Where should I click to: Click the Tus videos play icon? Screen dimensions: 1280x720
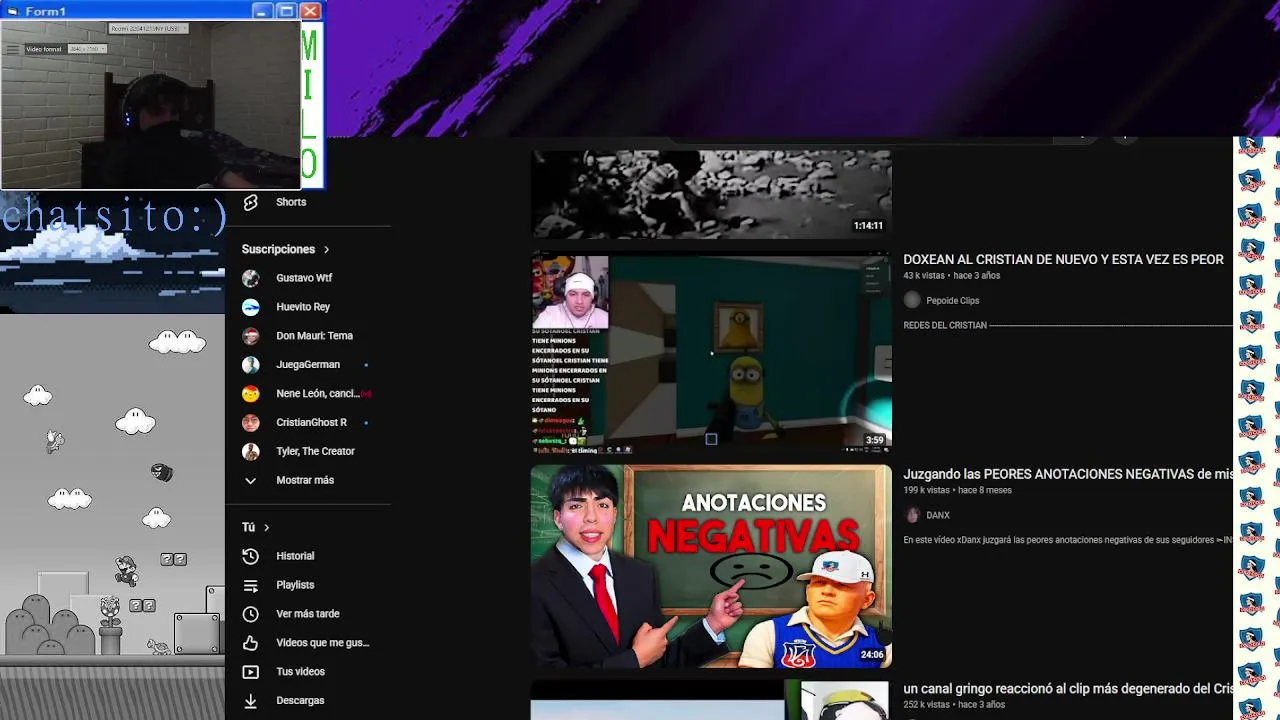[251, 672]
